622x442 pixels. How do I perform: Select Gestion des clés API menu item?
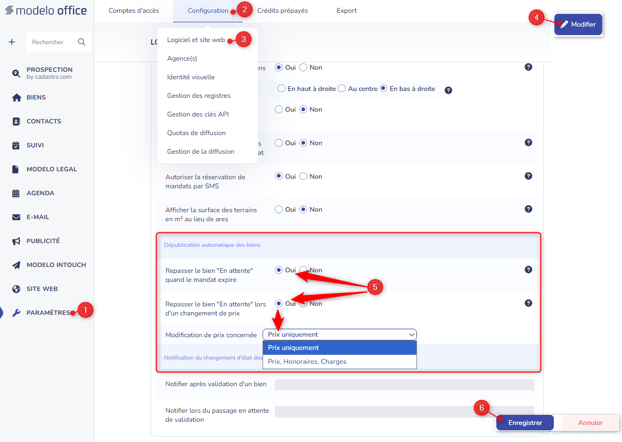pyautogui.click(x=198, y=114)
